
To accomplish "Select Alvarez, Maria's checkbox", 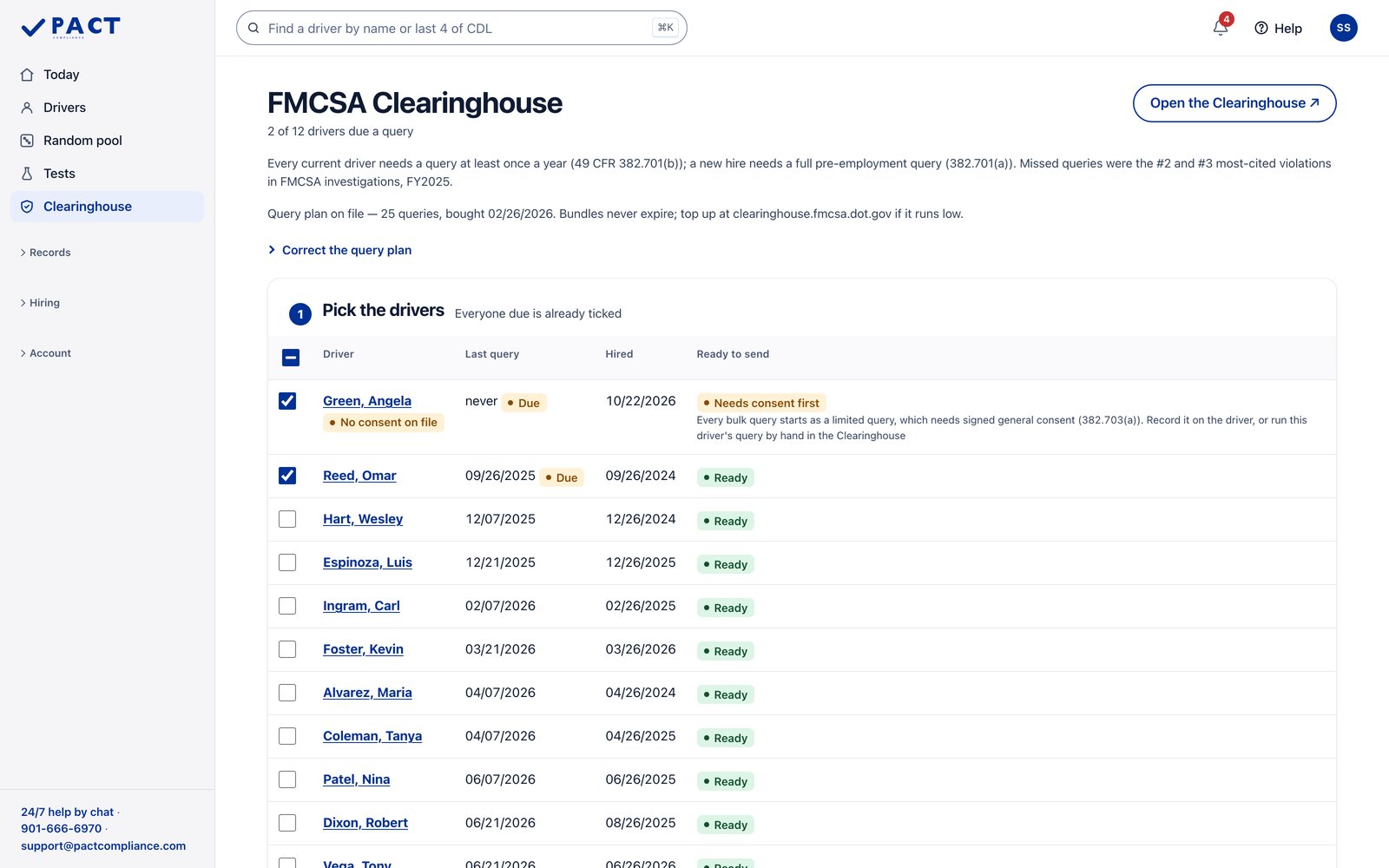I will click(287, 693).
